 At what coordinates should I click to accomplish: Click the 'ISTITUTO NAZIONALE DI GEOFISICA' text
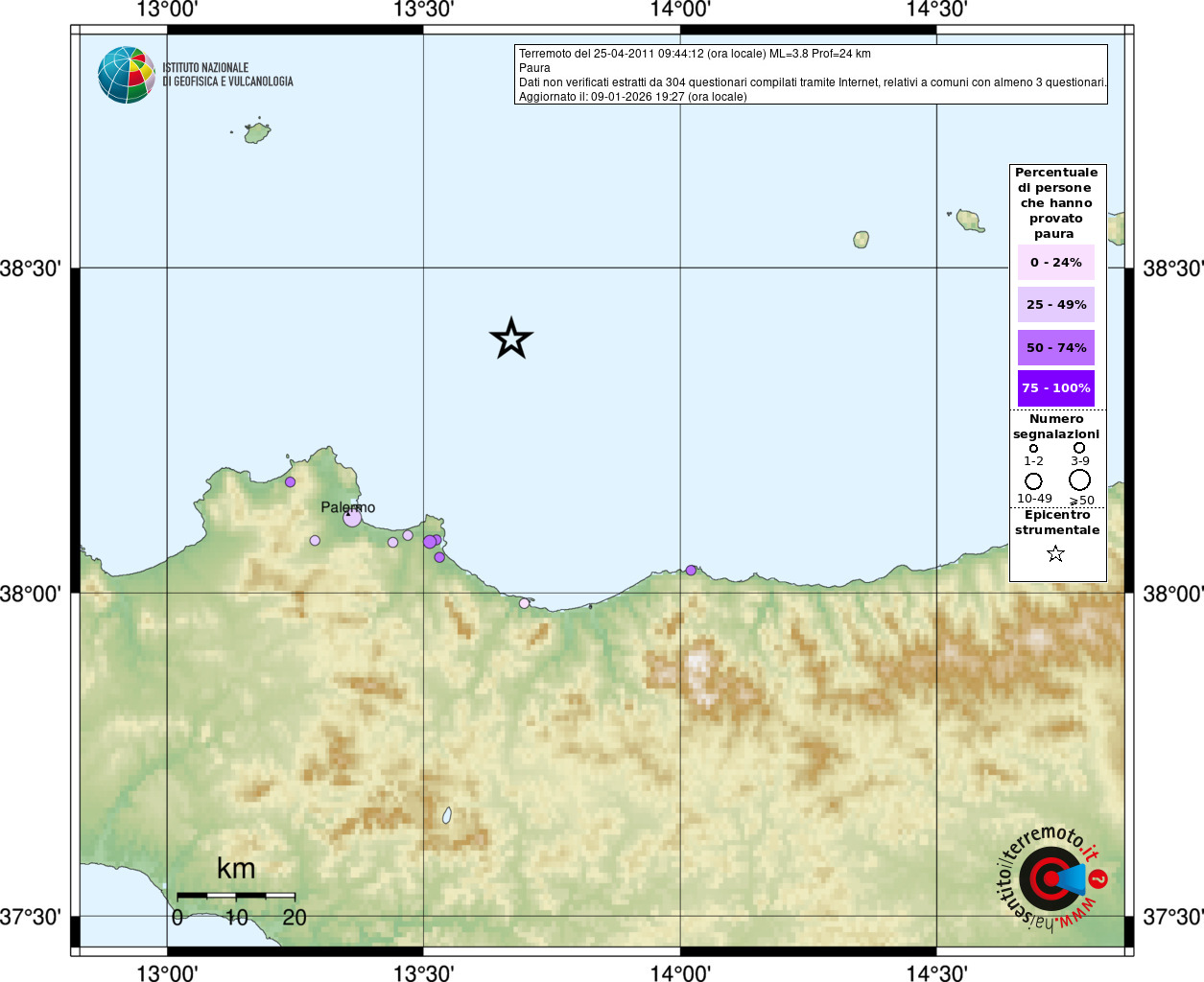tap(227, 75)
